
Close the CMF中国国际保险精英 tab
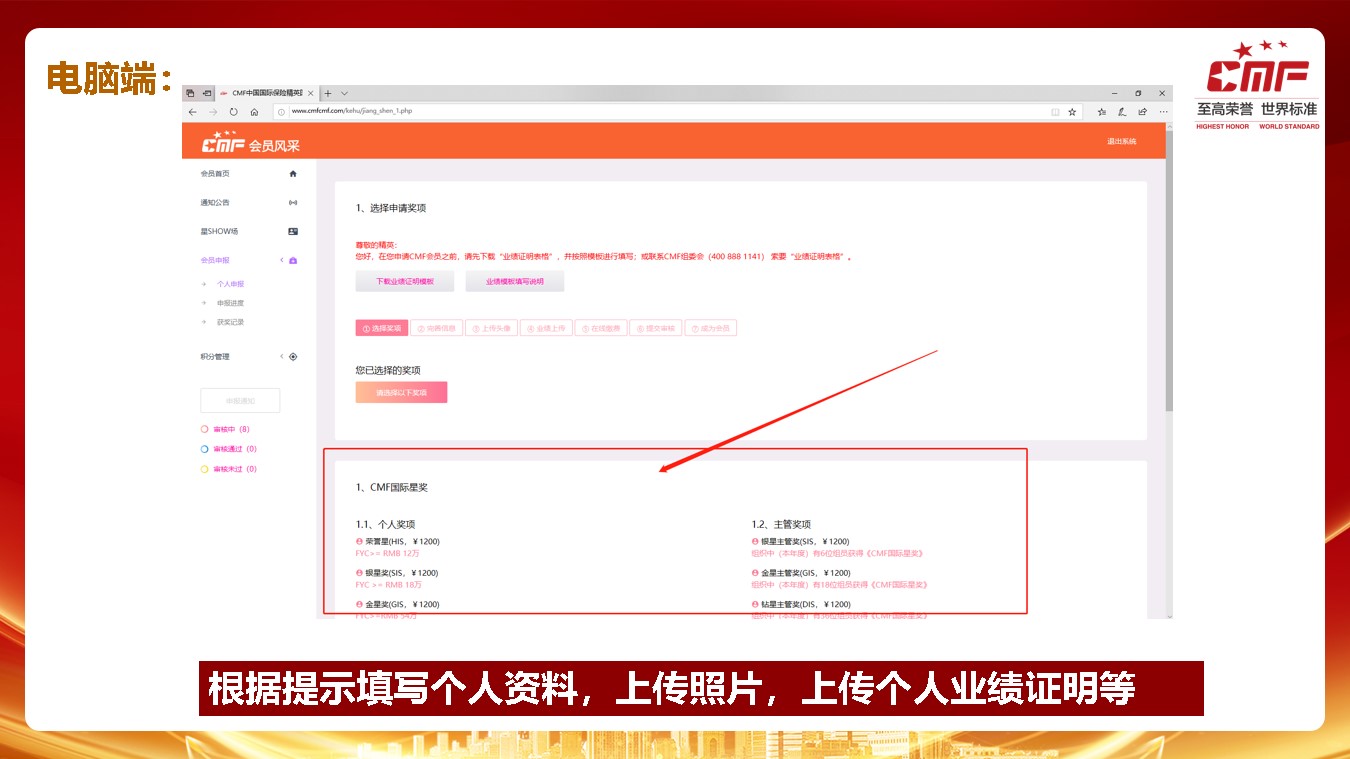click(312, 93)
